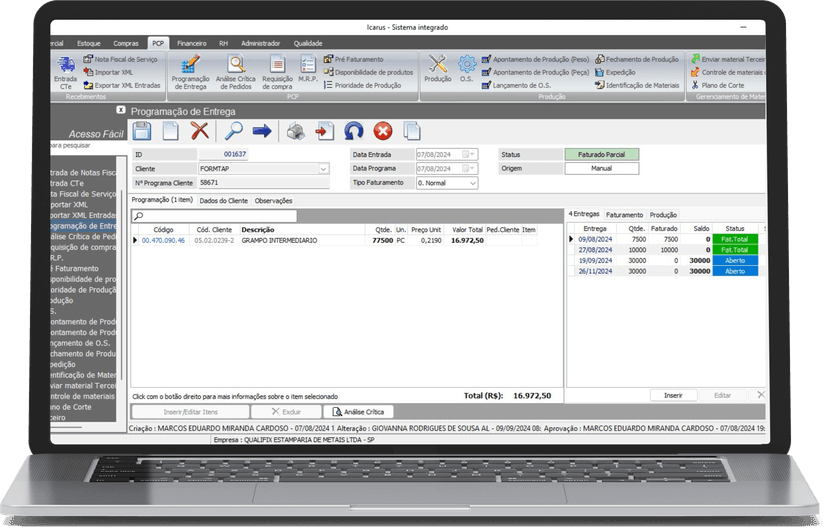Open the M.R.P. ribbon icon
Viewport: 828px width, 527px height.
coord(308,69)
